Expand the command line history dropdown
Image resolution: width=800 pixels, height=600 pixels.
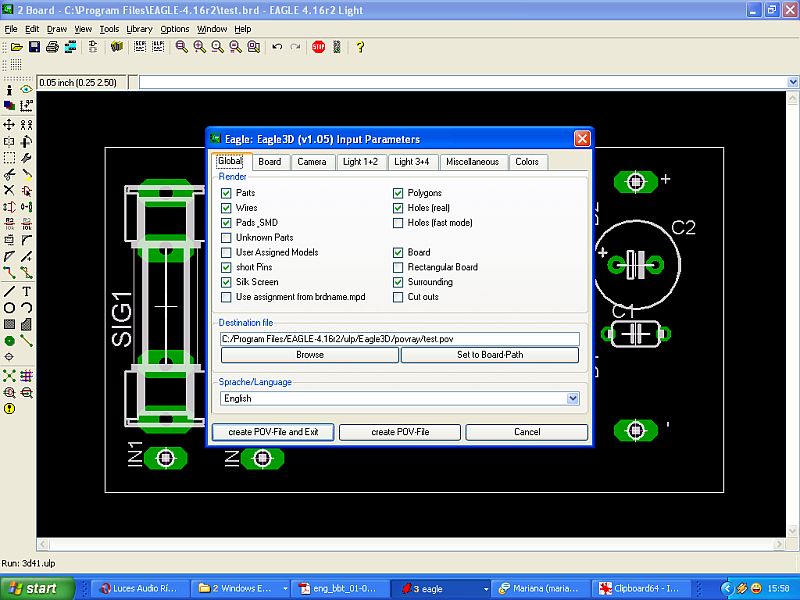793,82
